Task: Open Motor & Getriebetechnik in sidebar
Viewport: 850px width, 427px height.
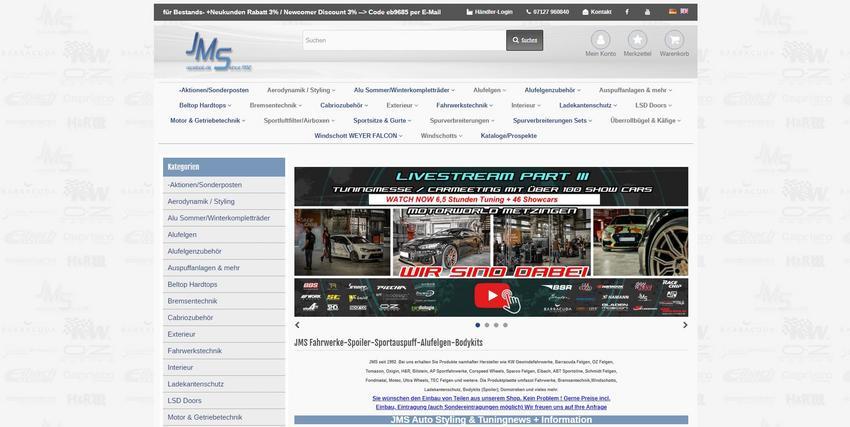Action: (224, 417)
